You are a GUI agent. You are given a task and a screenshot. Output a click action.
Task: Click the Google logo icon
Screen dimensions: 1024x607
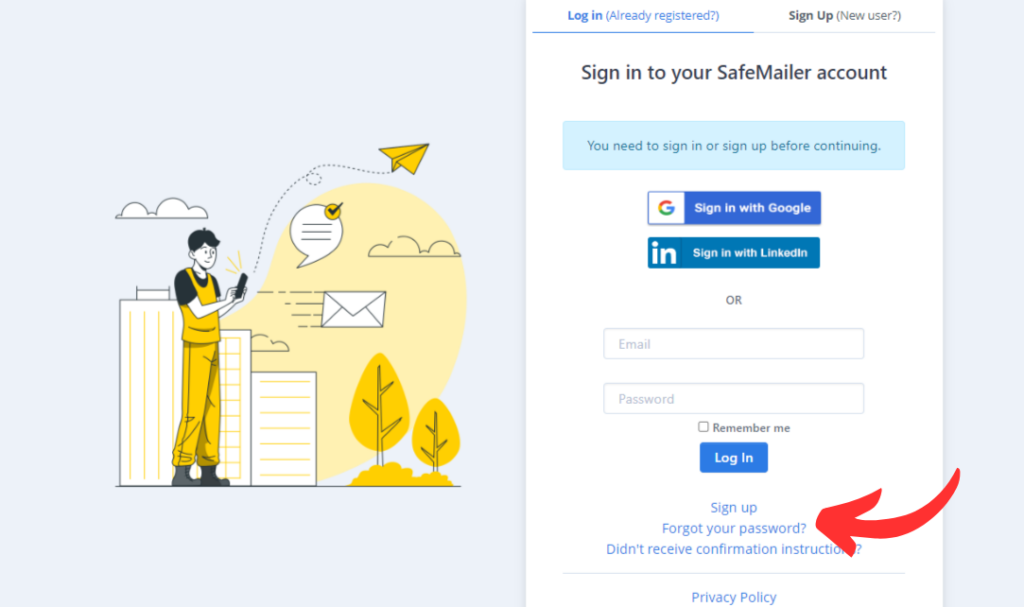point(666,208)
